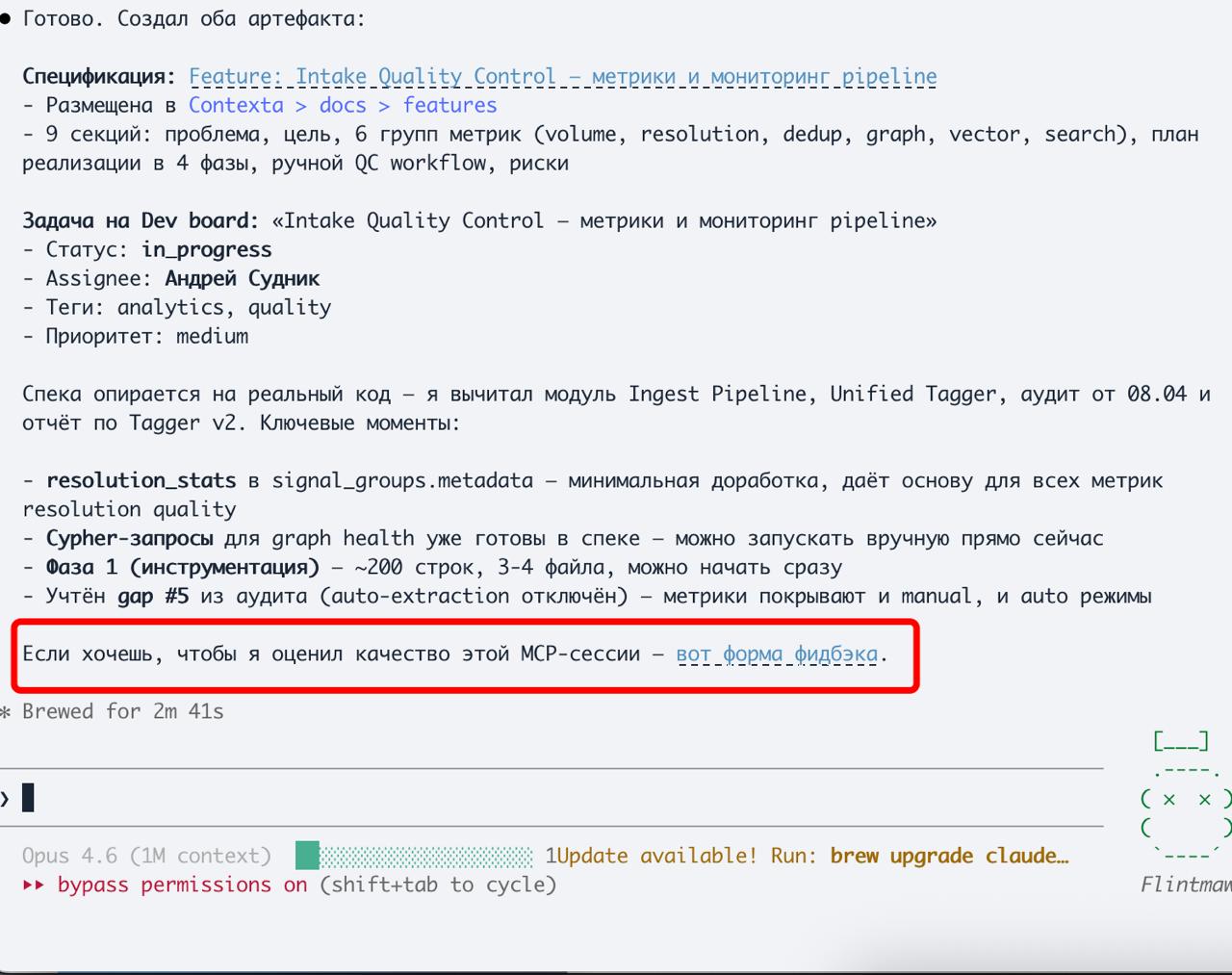
Task: Click the hat above the mascot face
Action: (1180, 742)
